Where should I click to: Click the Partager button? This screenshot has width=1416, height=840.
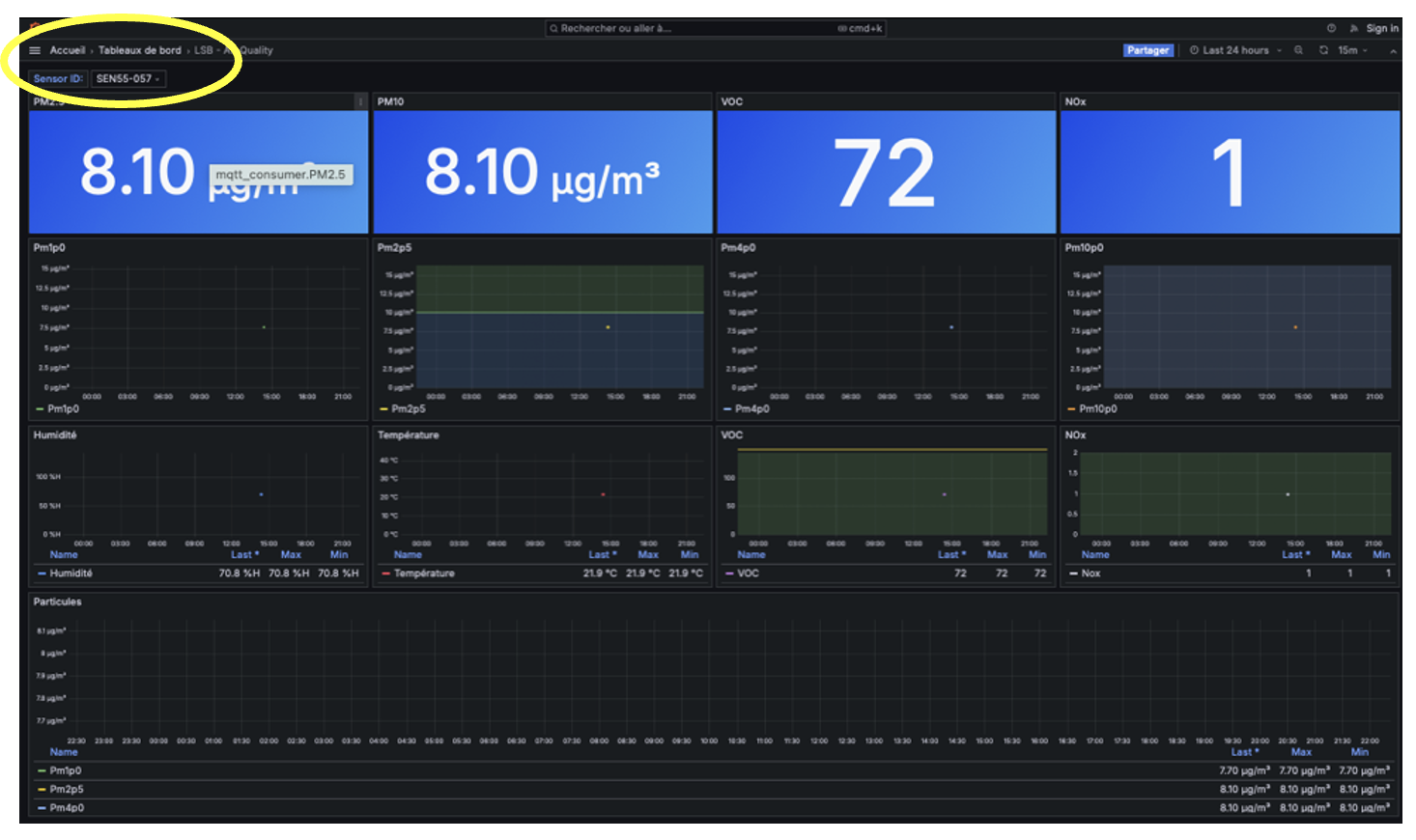coord(1147,50)
